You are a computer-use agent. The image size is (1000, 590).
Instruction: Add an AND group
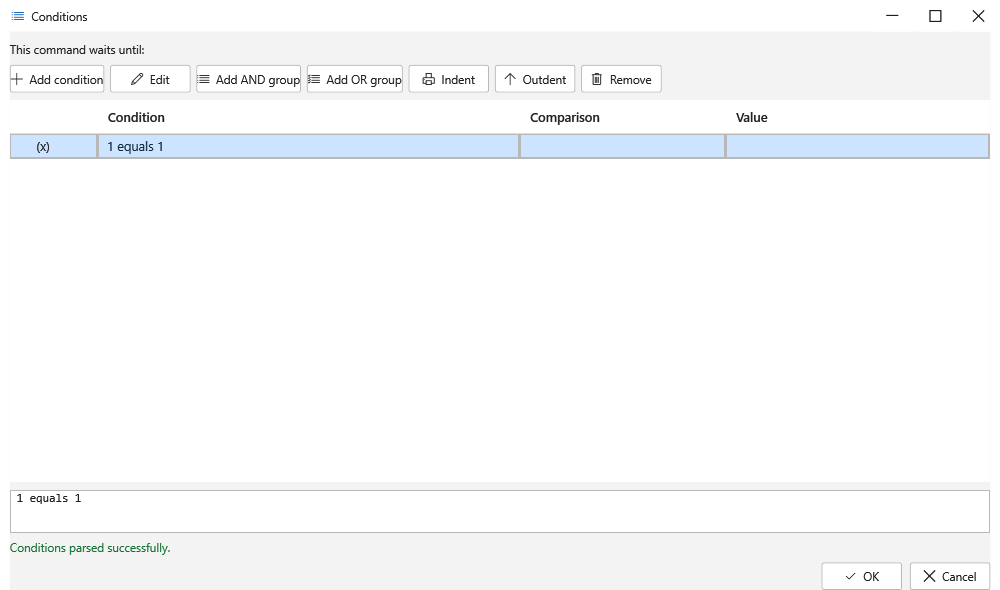point(248,79)
